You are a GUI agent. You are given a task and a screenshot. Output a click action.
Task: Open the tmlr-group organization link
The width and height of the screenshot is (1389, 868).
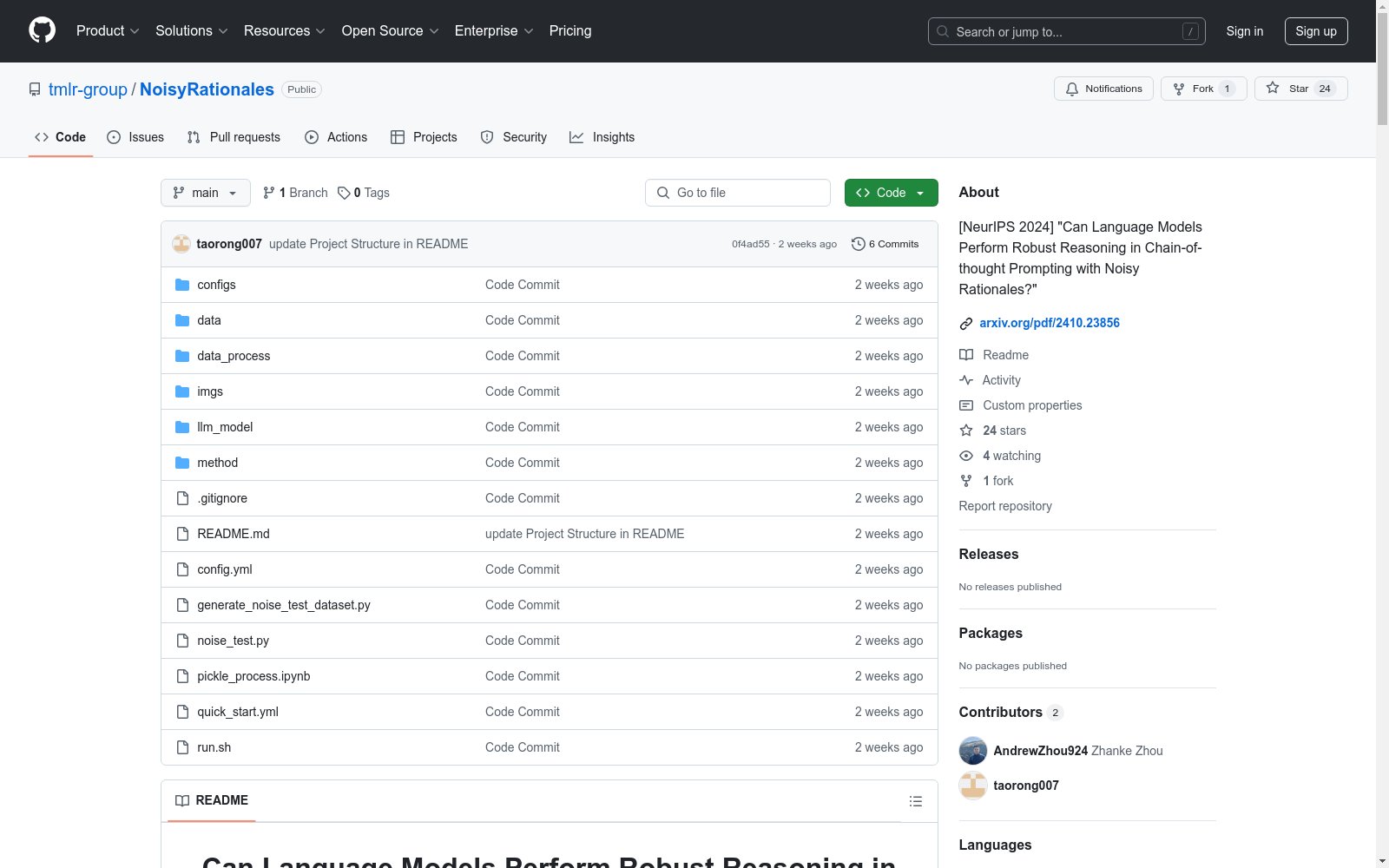88,89
